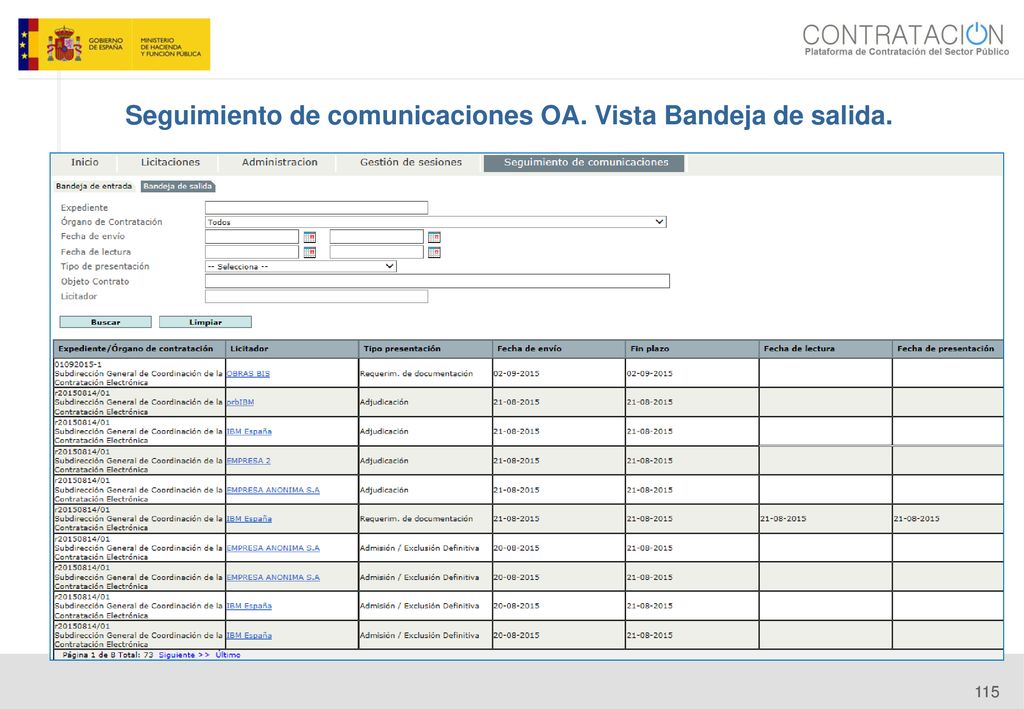Click the Fecha de envío cell 02-09-2015
This screenshot has width=1024, height=709.
click(558, 373)
